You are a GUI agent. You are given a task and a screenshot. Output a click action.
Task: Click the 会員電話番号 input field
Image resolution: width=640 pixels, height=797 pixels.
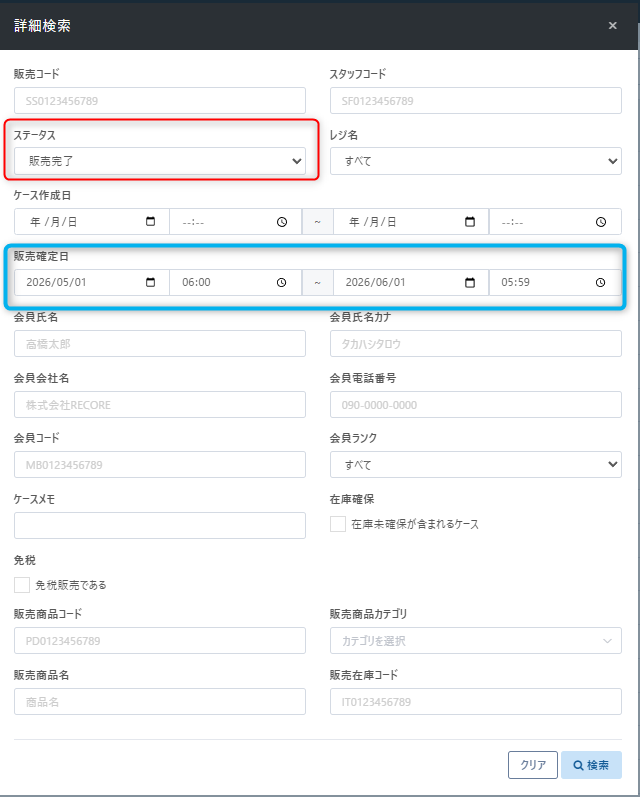(x=476, y=405)
